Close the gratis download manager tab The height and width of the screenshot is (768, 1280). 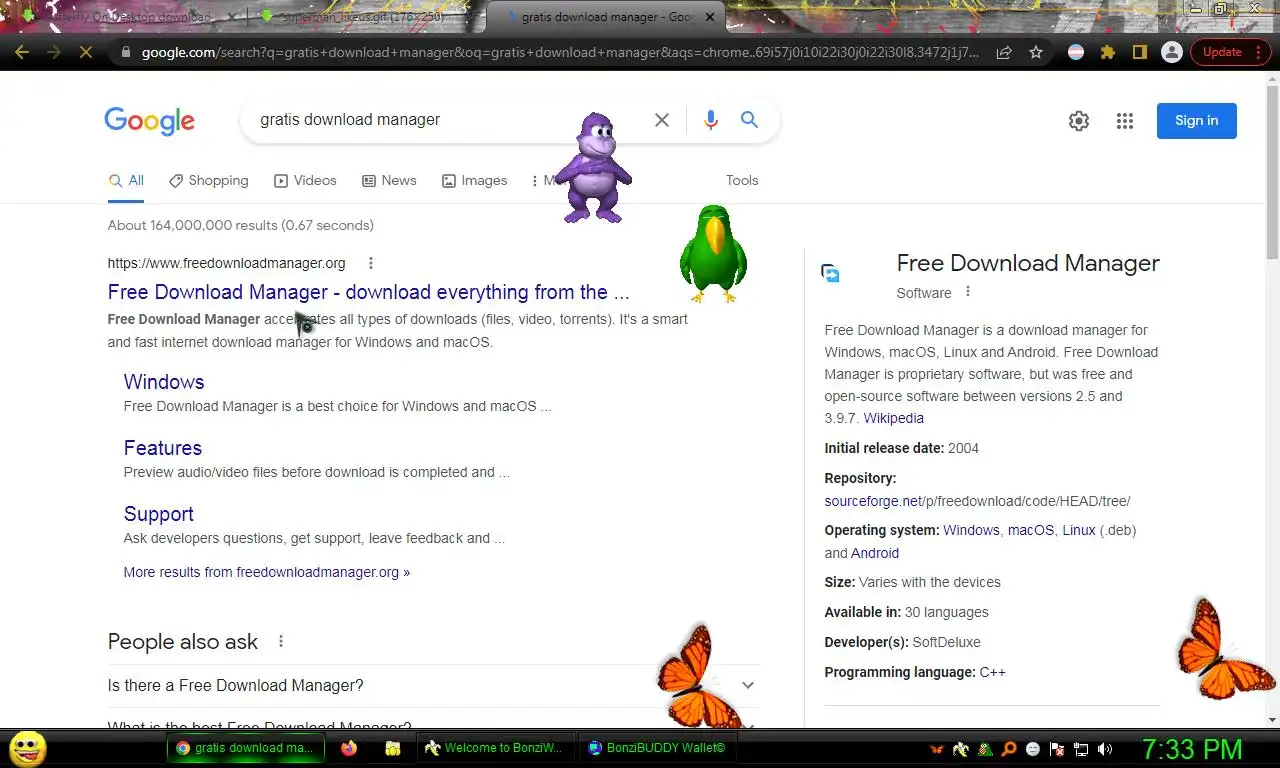(x=709, y=17)
